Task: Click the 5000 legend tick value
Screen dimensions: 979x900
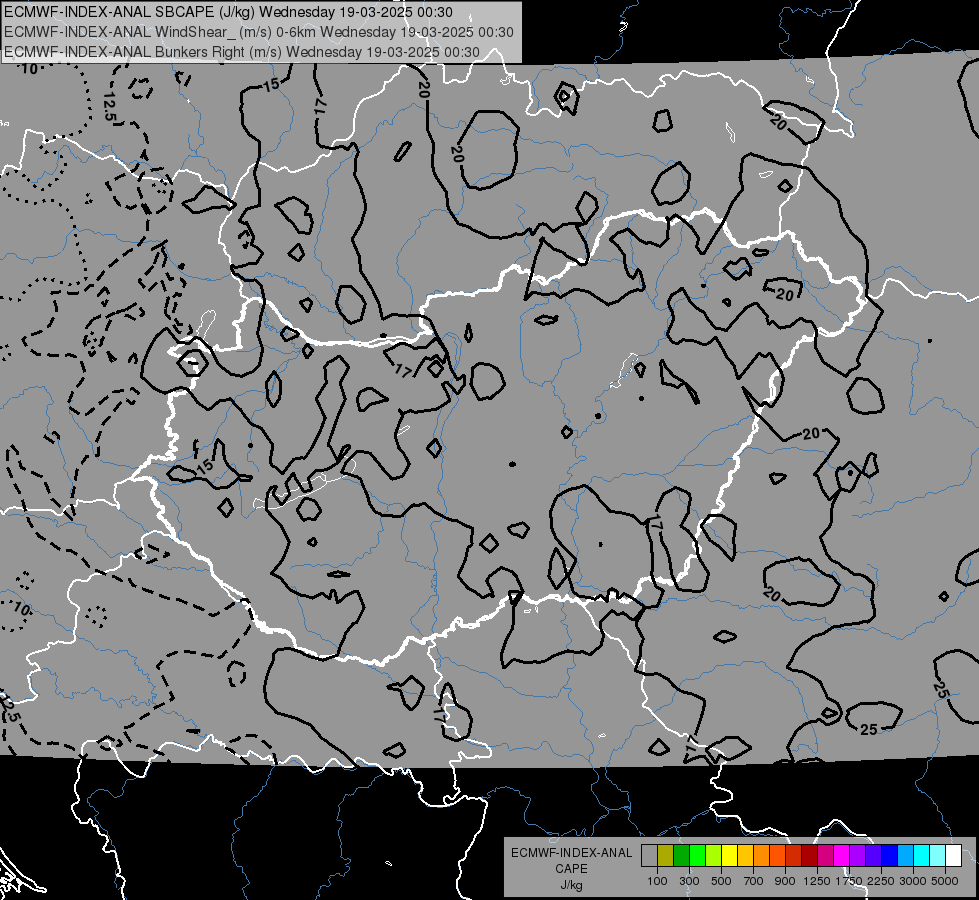Action: tap(945, 881)
